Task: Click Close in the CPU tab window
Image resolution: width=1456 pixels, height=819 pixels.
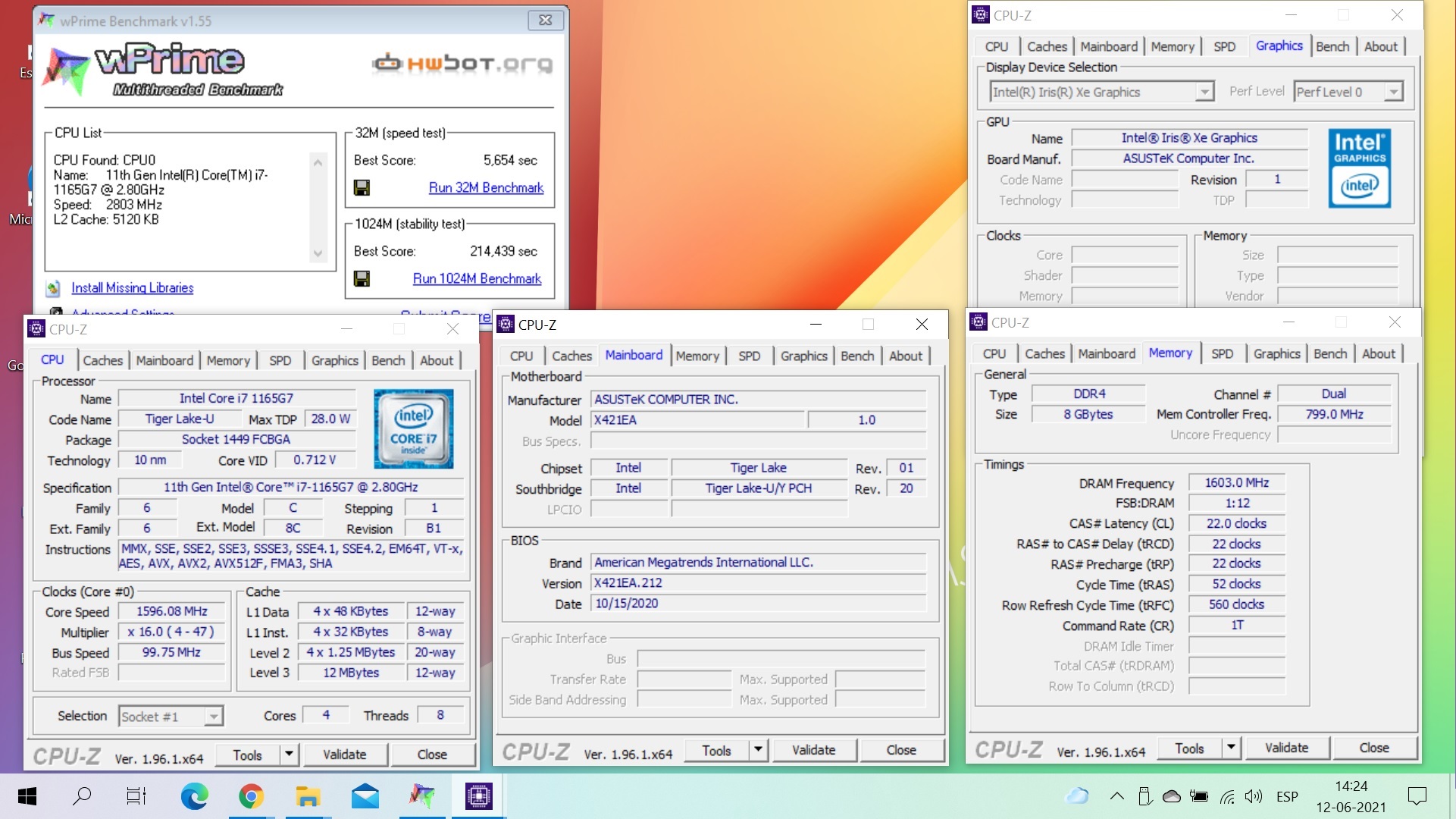Action: click(432, 755)
